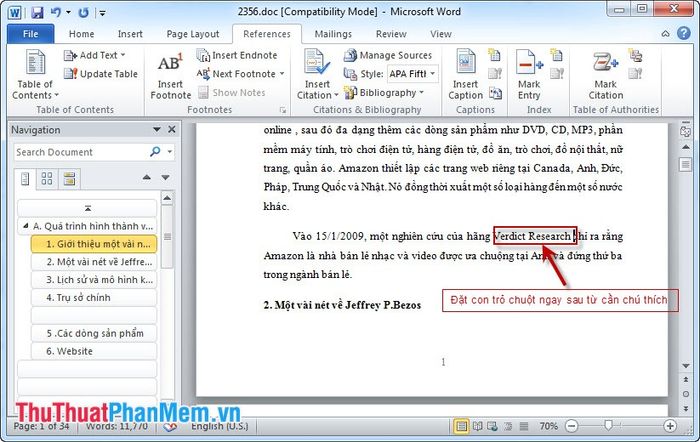Open the Table of Contents button
This screenshot has height=442, width=700.
click(35, 75)
